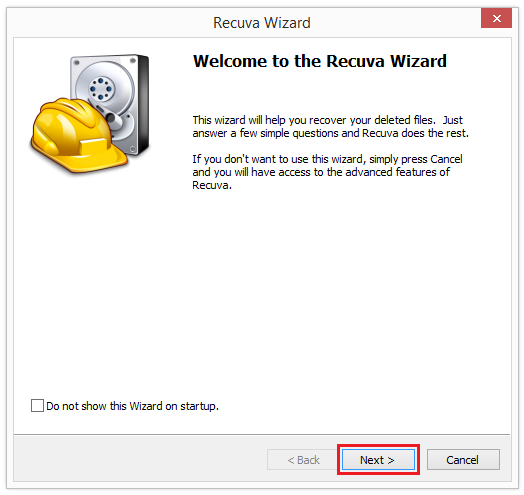Cancel the Recuva Wizard
The image size is (524, 495).
(x=463, y=460)
